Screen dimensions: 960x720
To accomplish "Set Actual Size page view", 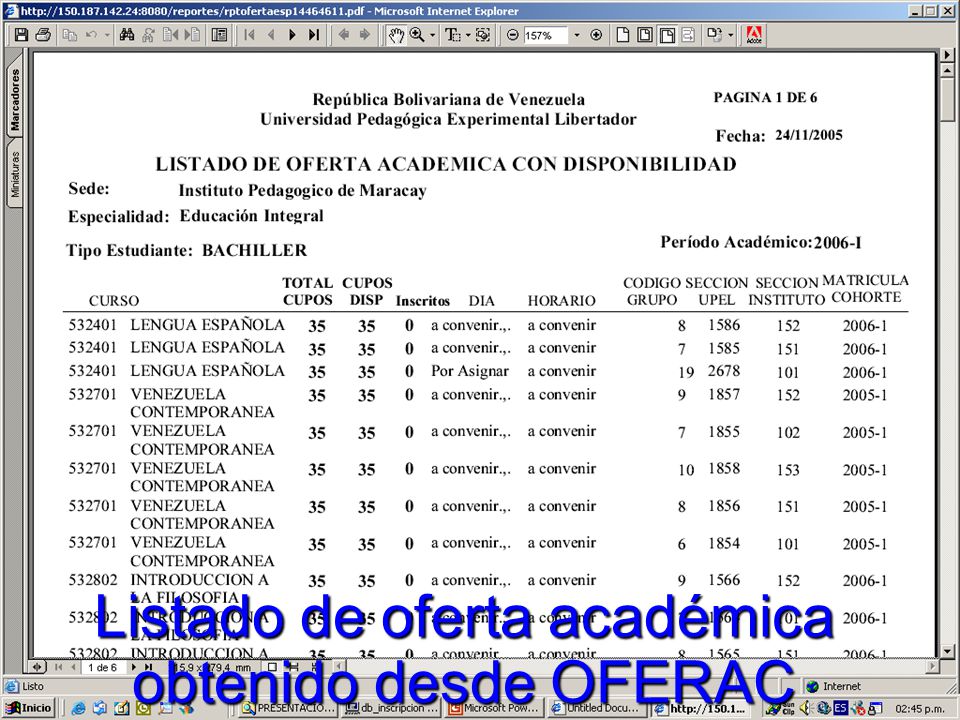I will coord(623,35).
